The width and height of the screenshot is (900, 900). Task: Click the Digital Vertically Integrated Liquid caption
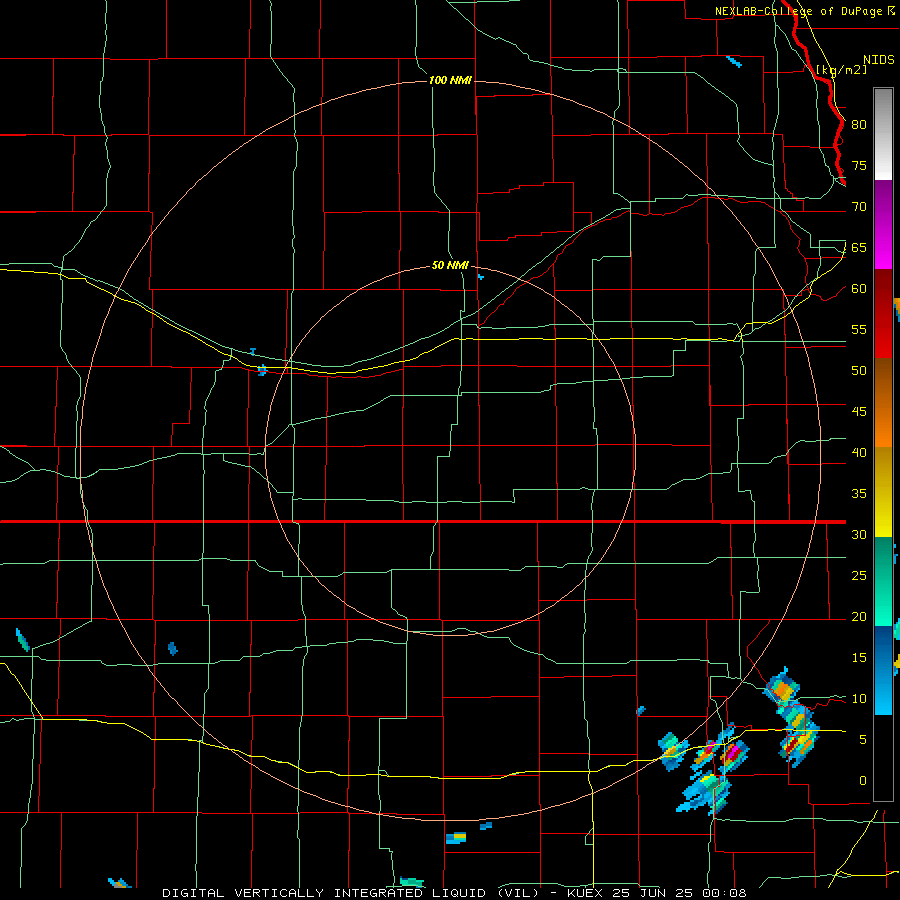click(x=454, y=893)
